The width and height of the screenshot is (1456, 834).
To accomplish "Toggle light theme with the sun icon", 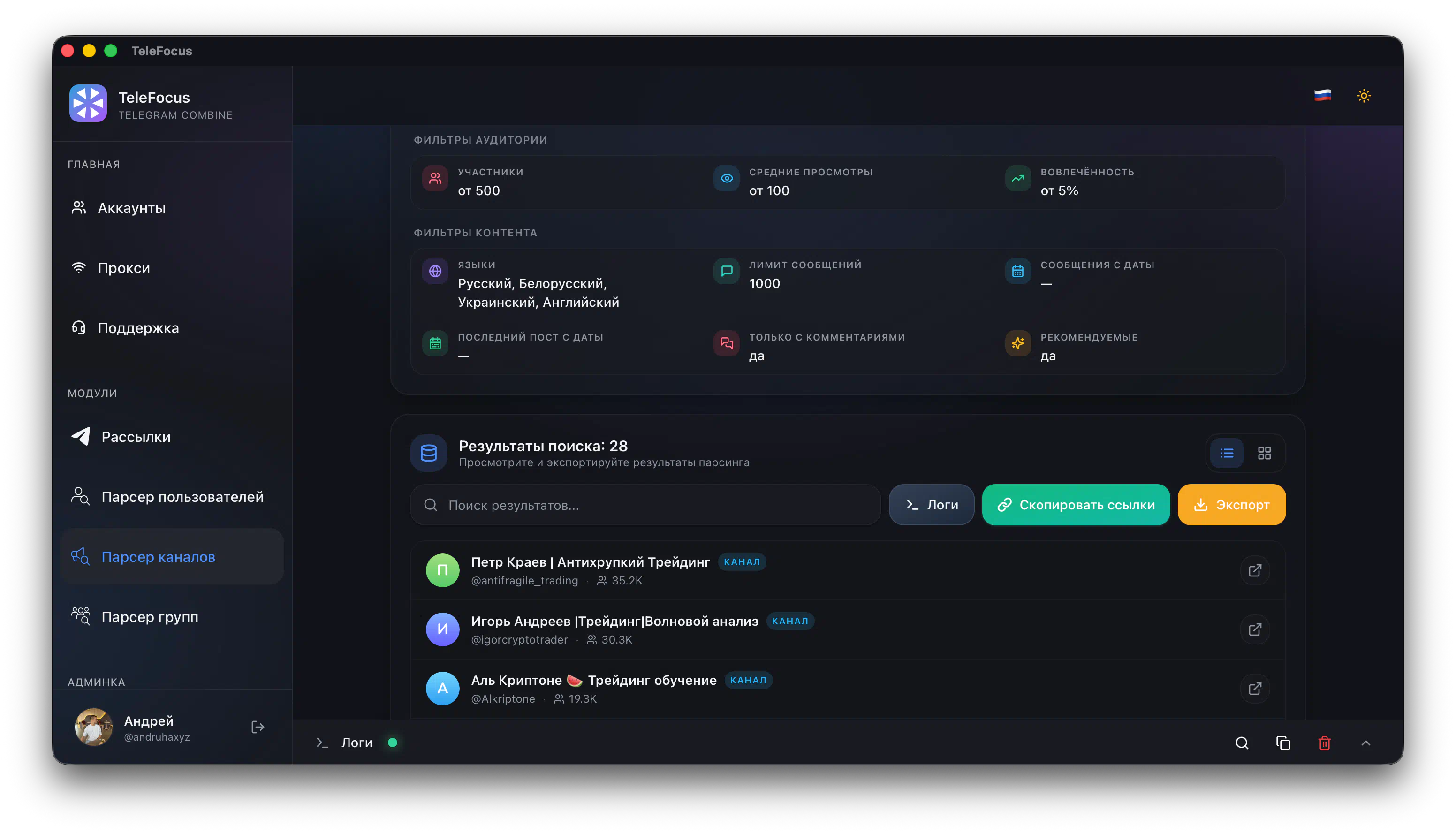I will (1364, 96).
